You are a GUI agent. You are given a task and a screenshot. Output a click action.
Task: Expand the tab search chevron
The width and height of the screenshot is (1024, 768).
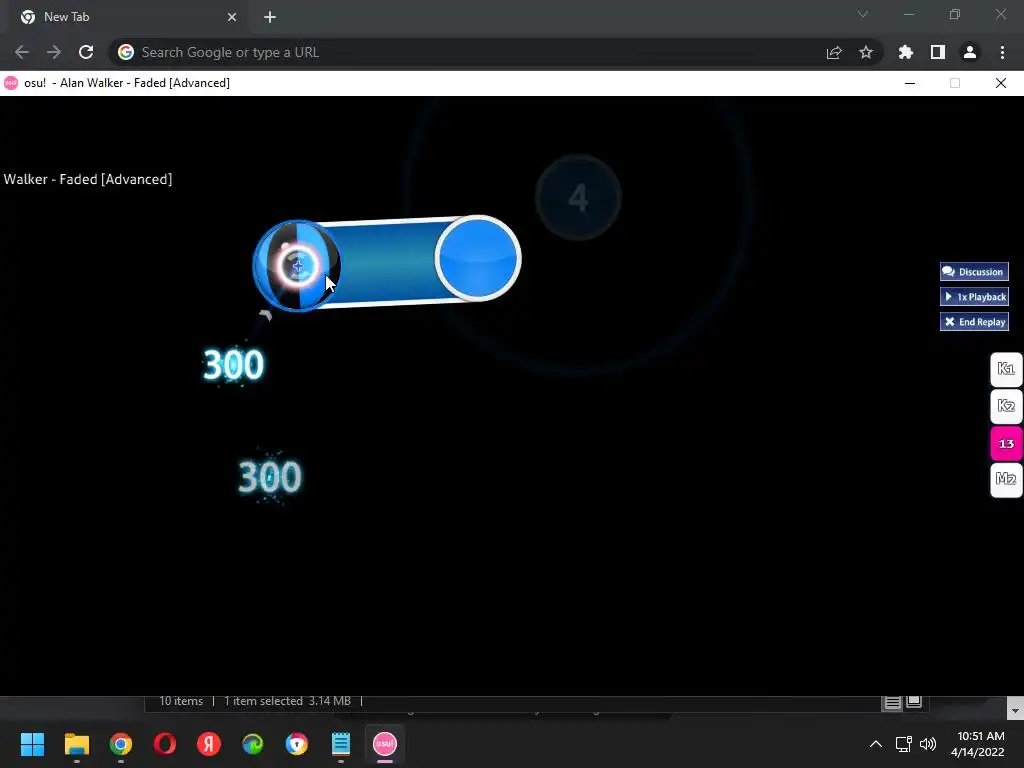[x=863, y=14]
